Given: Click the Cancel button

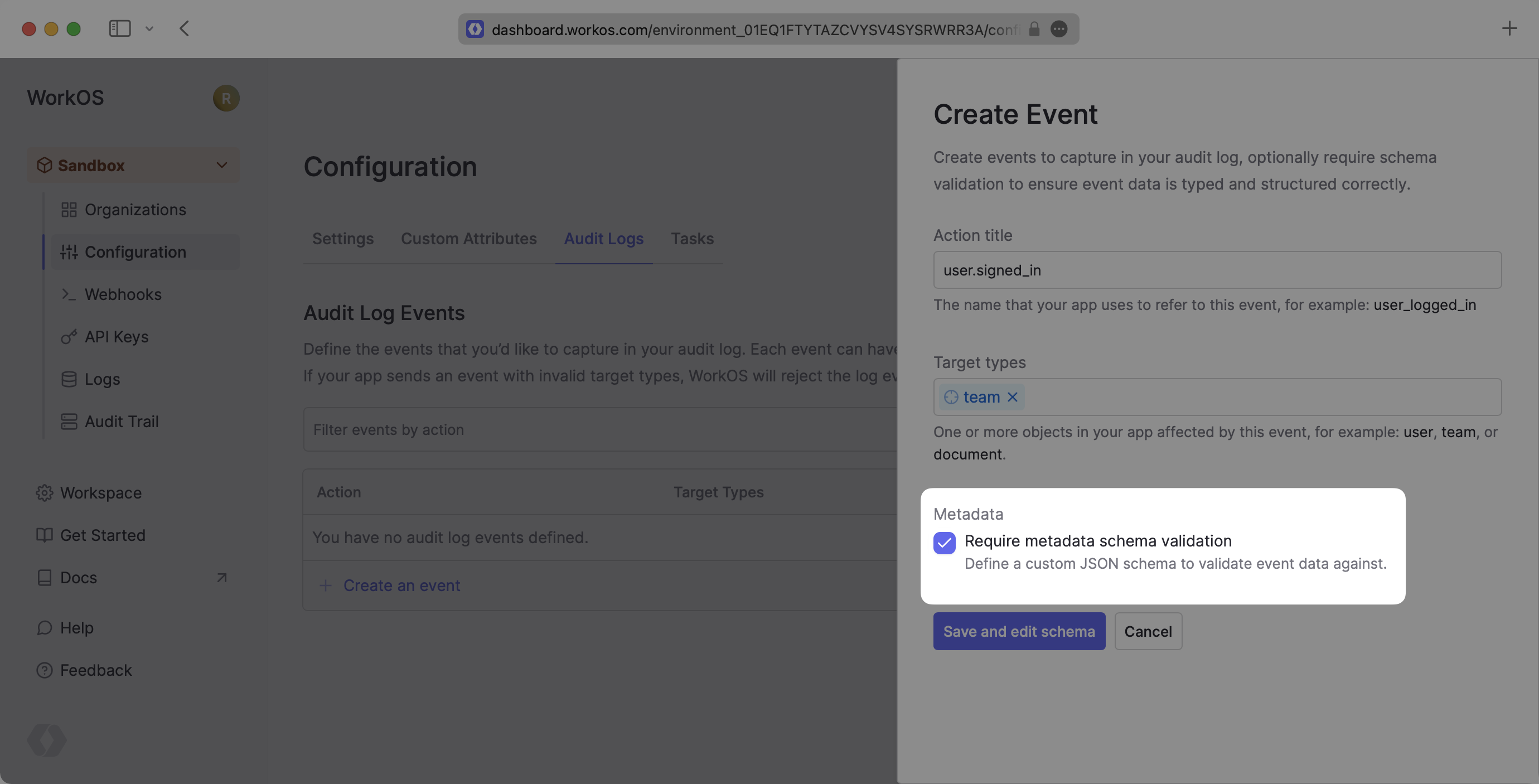Looking at the screenshot, I should [1148, 631].
